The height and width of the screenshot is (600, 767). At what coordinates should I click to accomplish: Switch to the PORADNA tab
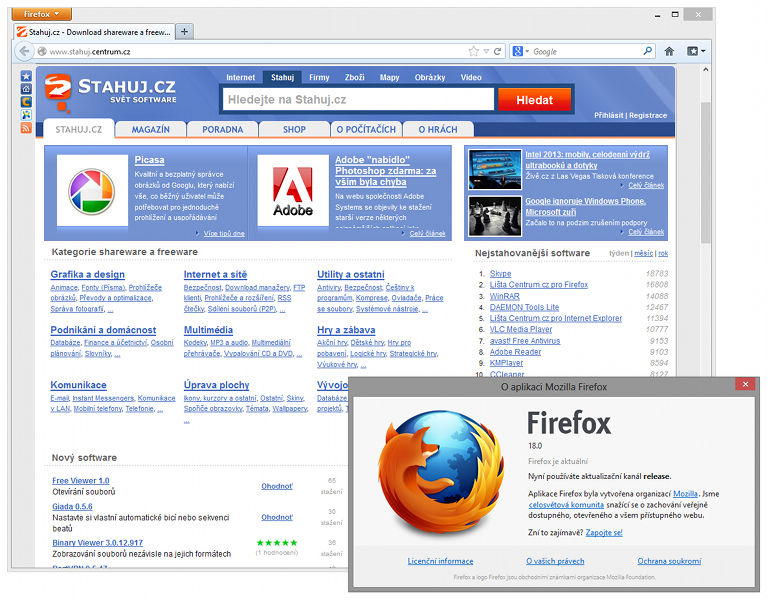point(223,130)
